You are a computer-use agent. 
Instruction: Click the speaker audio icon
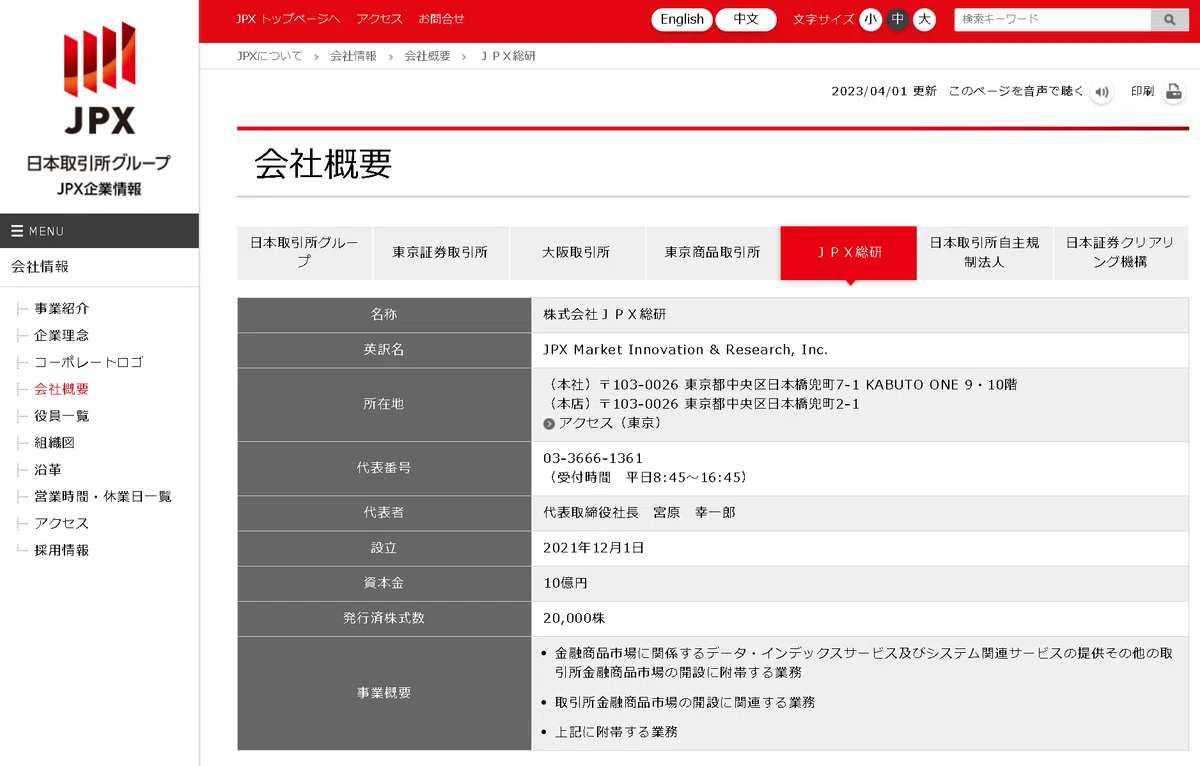[x=1102, y=92]
